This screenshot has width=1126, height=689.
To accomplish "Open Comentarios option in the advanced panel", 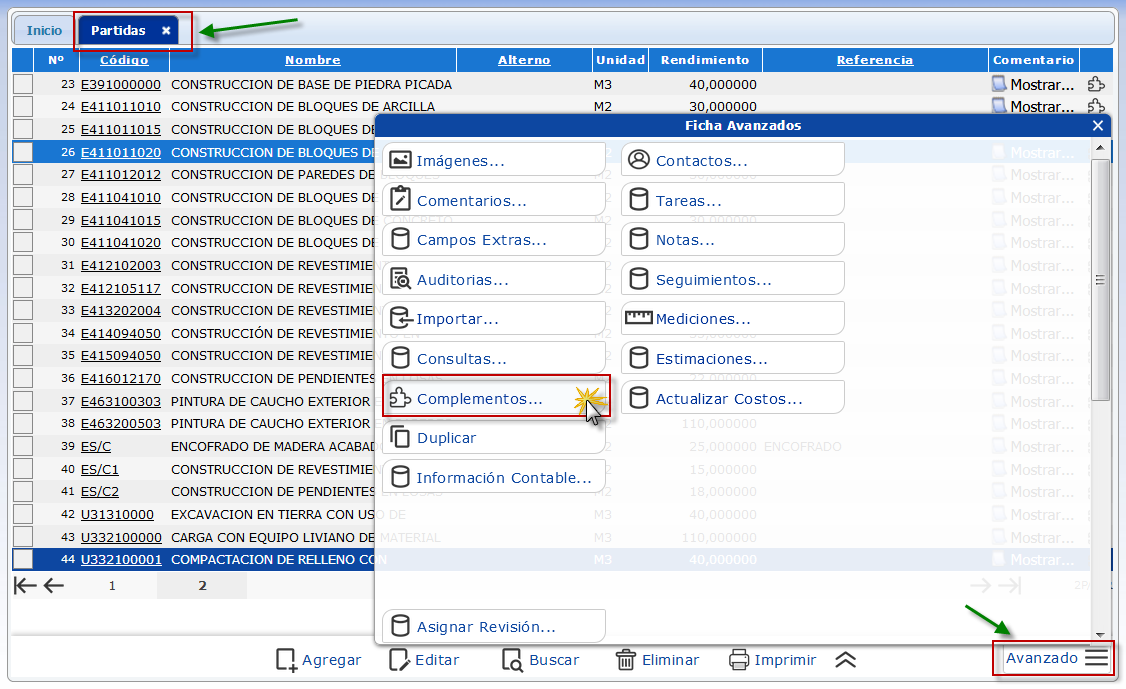I will pos(493,200).
